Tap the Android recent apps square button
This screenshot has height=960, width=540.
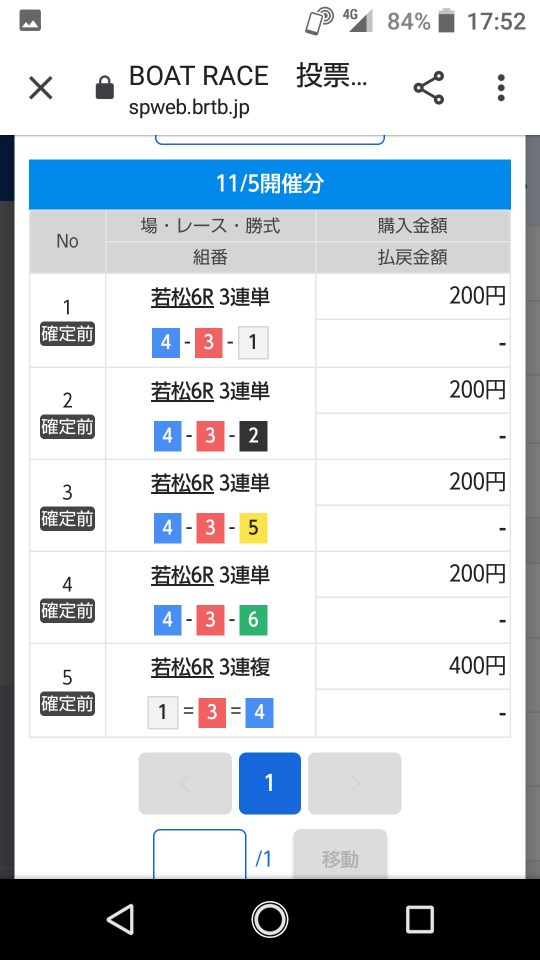coord(420,920)
